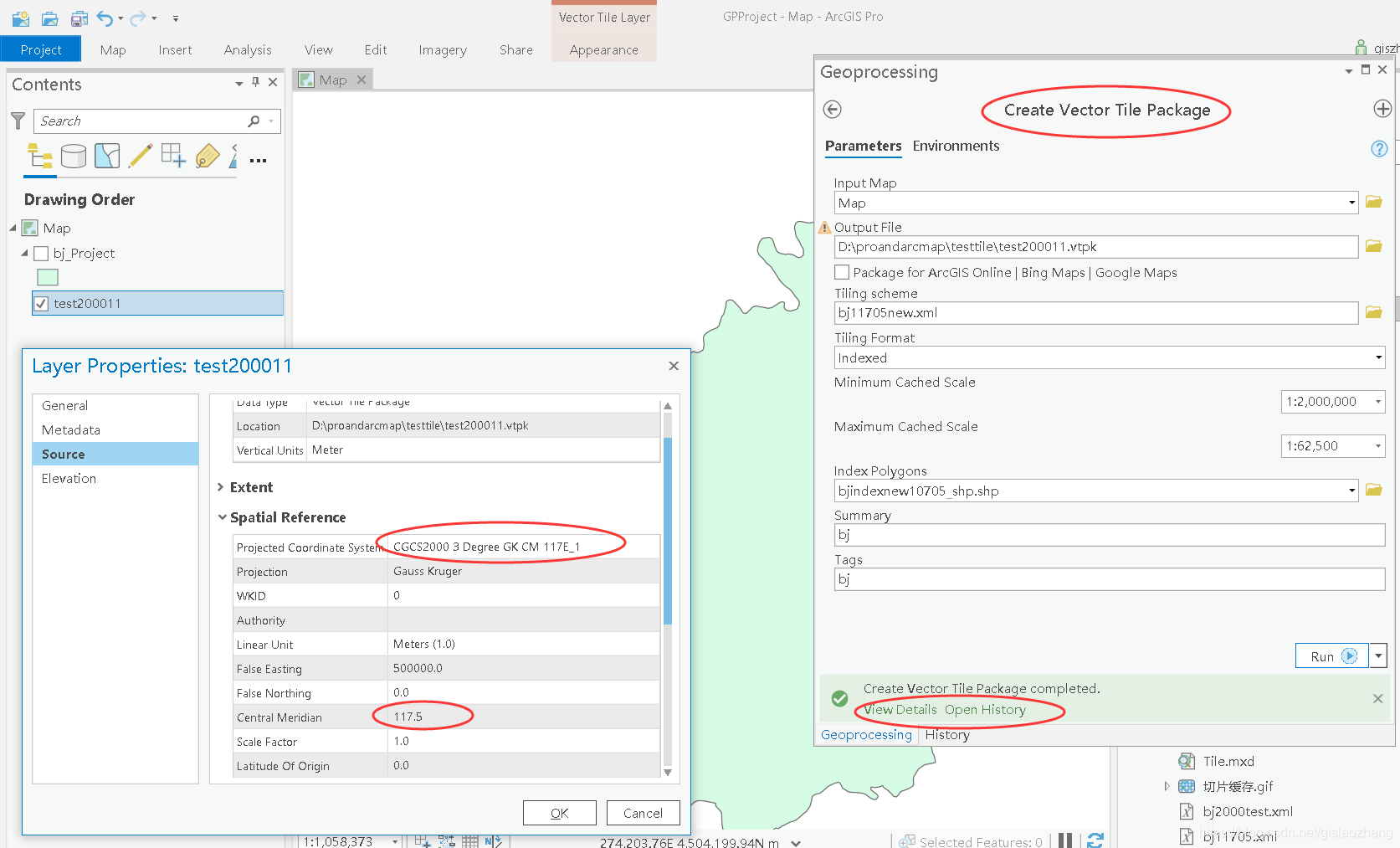
Task: Click OK in Layer Properties dialog
Action: 560,813
